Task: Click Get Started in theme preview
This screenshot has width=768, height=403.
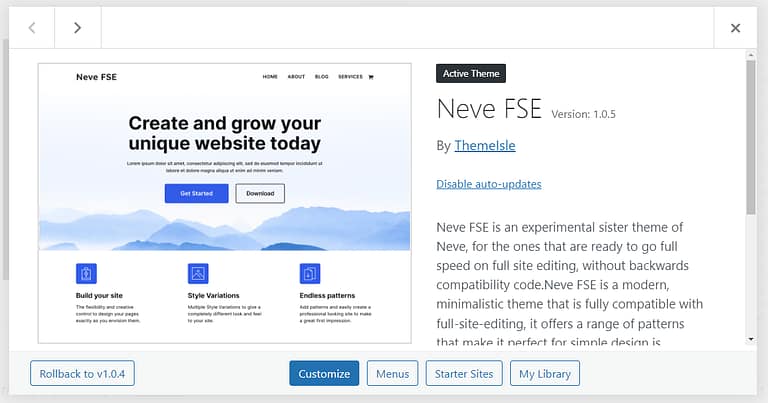Action: coord(197,193)
